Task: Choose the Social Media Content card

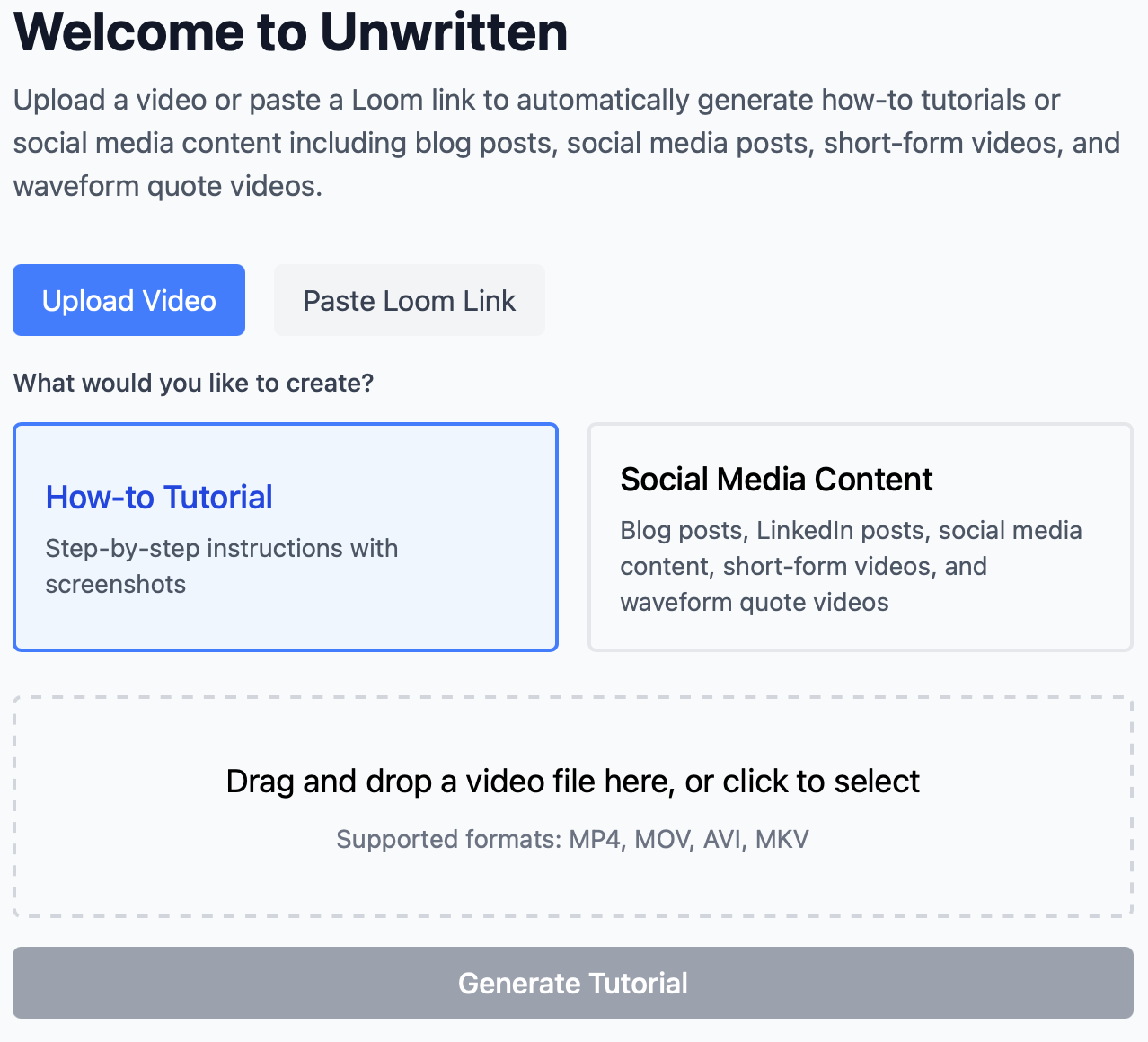Action: [x=860, y=537]
